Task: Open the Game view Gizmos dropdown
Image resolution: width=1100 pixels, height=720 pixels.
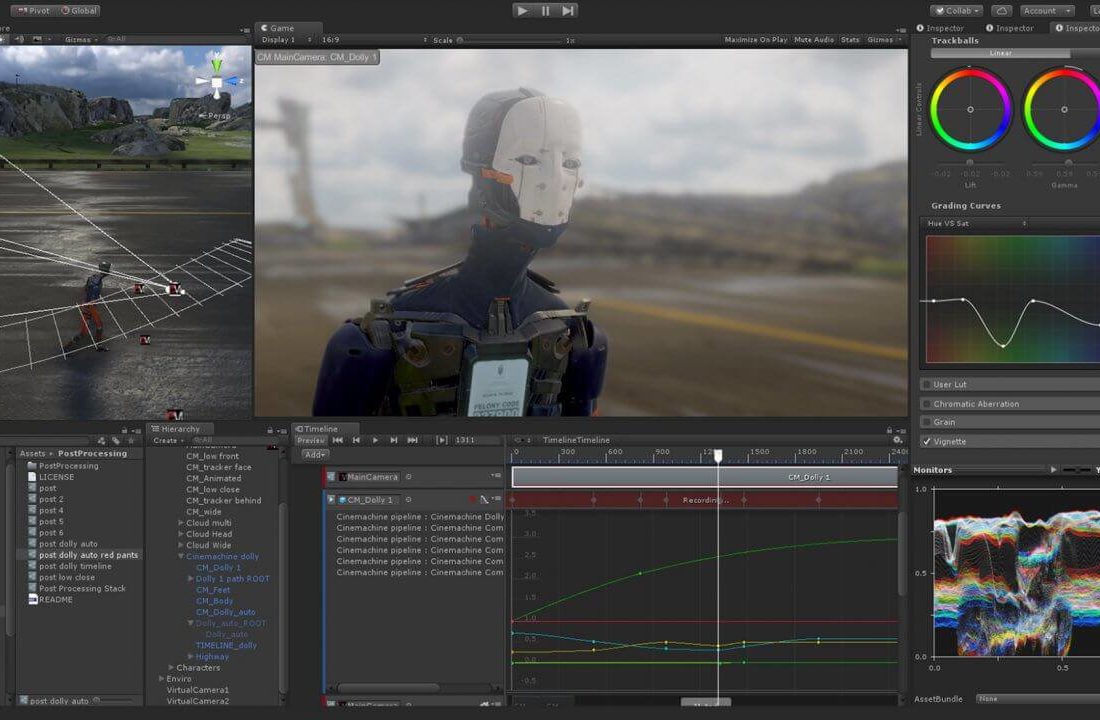Action: point(884,40)
